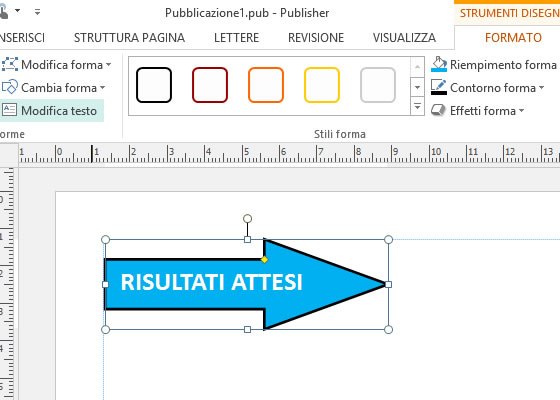Open the LETTERE tab
560x400 pixels.
point(236,38)
